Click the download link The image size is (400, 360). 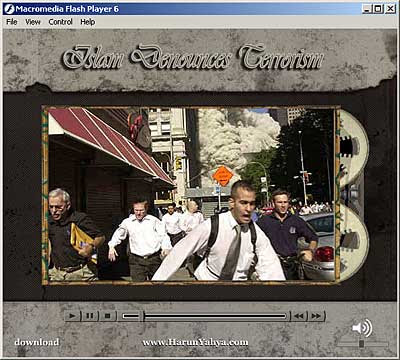[37, 342]
